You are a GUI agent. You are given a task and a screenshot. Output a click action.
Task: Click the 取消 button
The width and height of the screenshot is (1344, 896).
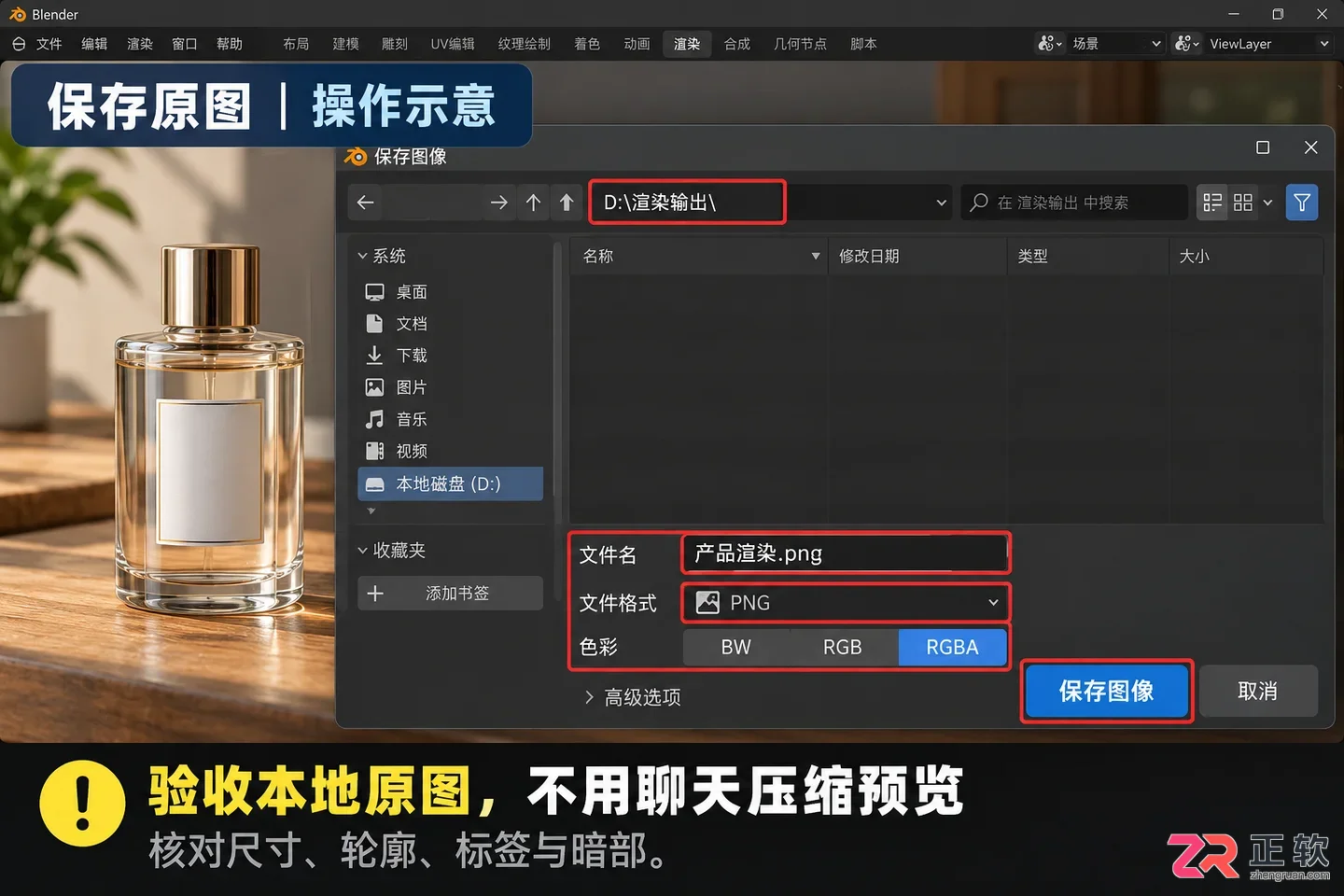1258,691
